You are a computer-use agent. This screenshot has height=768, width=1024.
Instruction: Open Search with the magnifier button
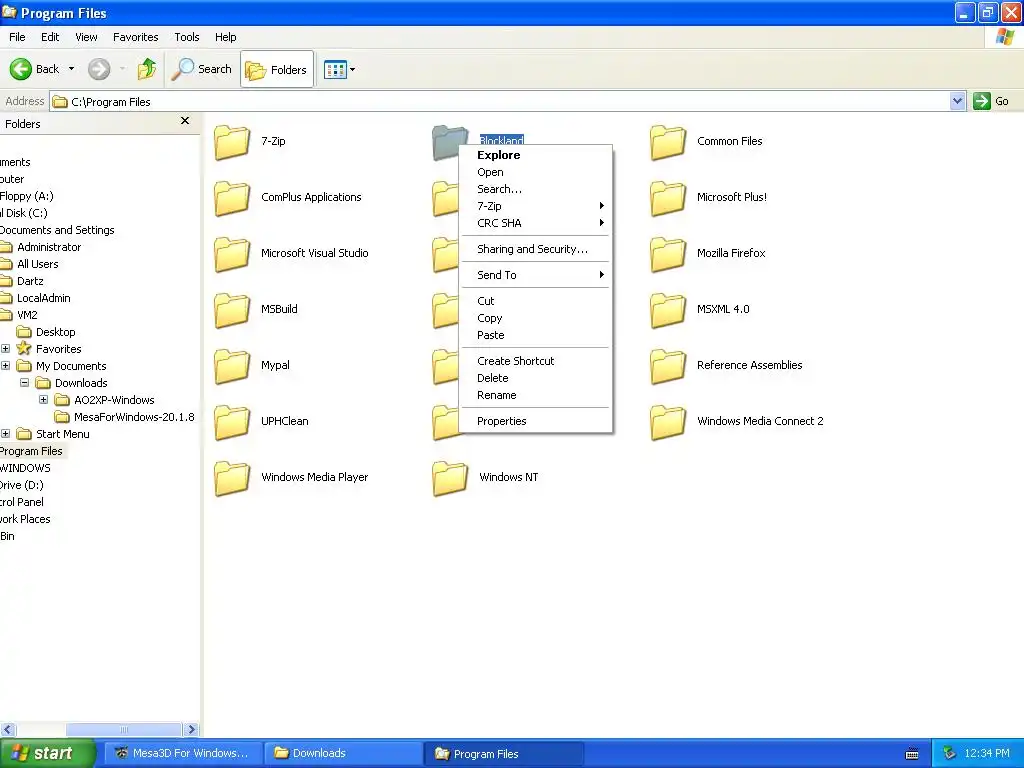[x=202, y=69]
